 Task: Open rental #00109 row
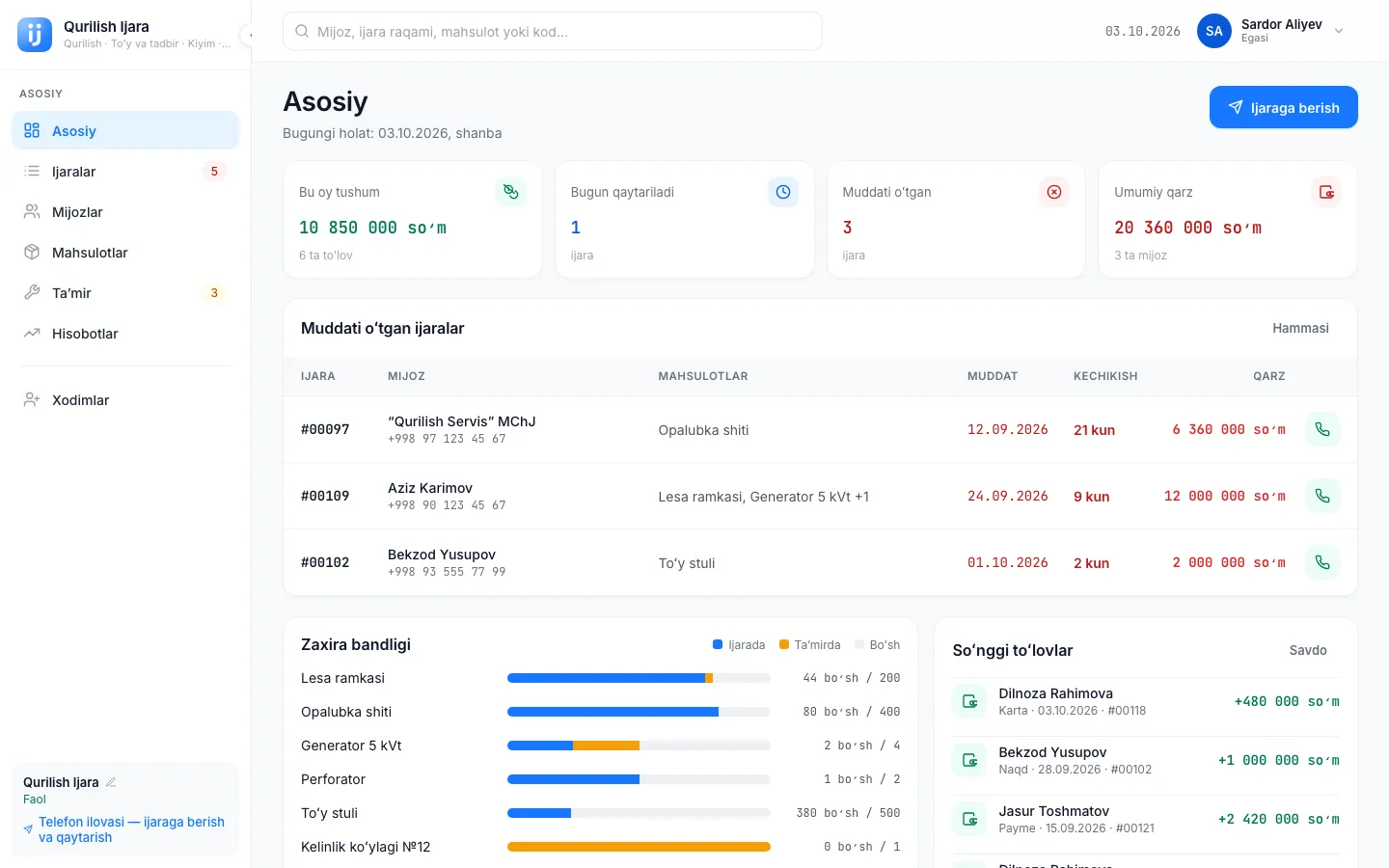[820, 496]
